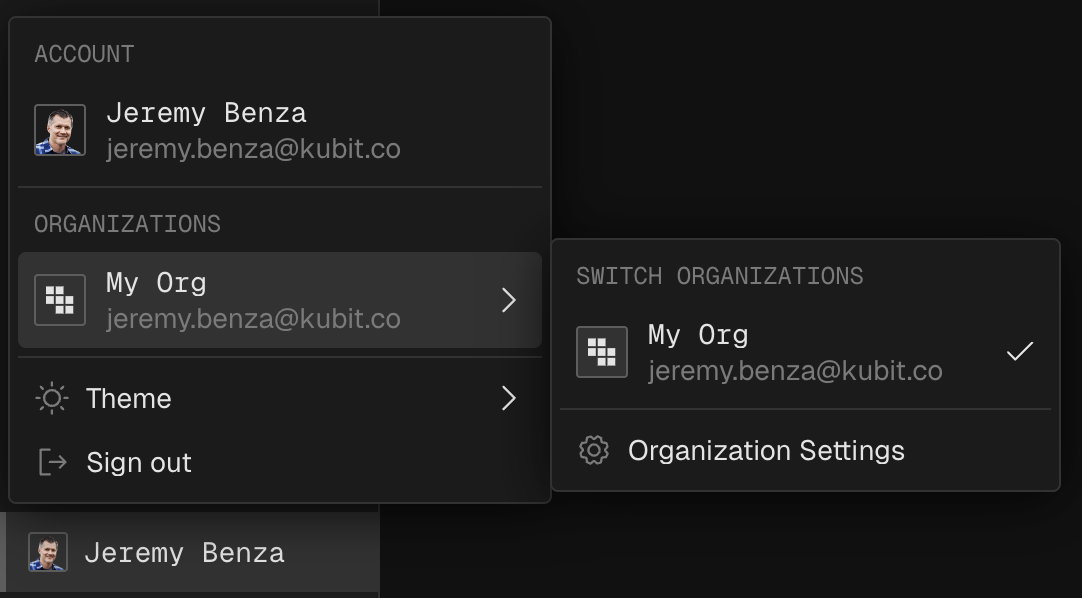Click Jeremy Benza's avatar in Account section
The image size is (1082, 598).
pos(60,130)
